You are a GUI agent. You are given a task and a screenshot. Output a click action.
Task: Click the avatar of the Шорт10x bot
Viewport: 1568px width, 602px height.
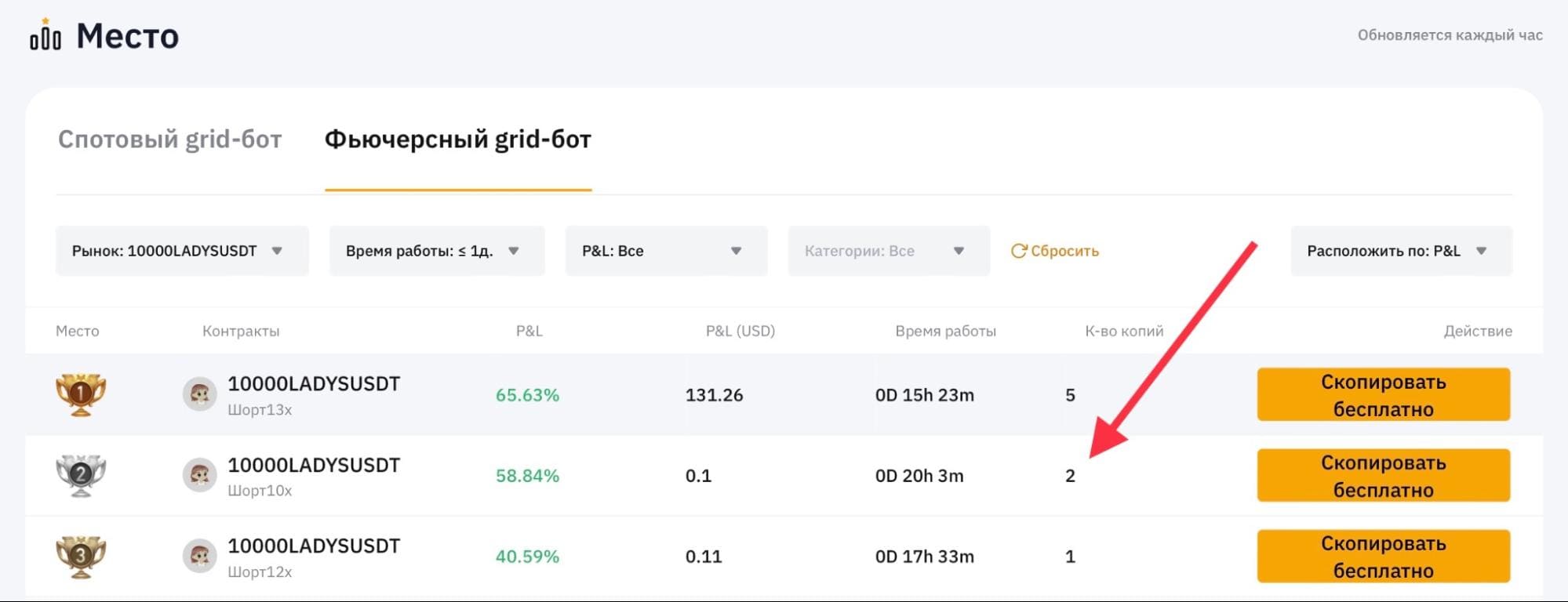pyautogui.click(x=199, y=475)
